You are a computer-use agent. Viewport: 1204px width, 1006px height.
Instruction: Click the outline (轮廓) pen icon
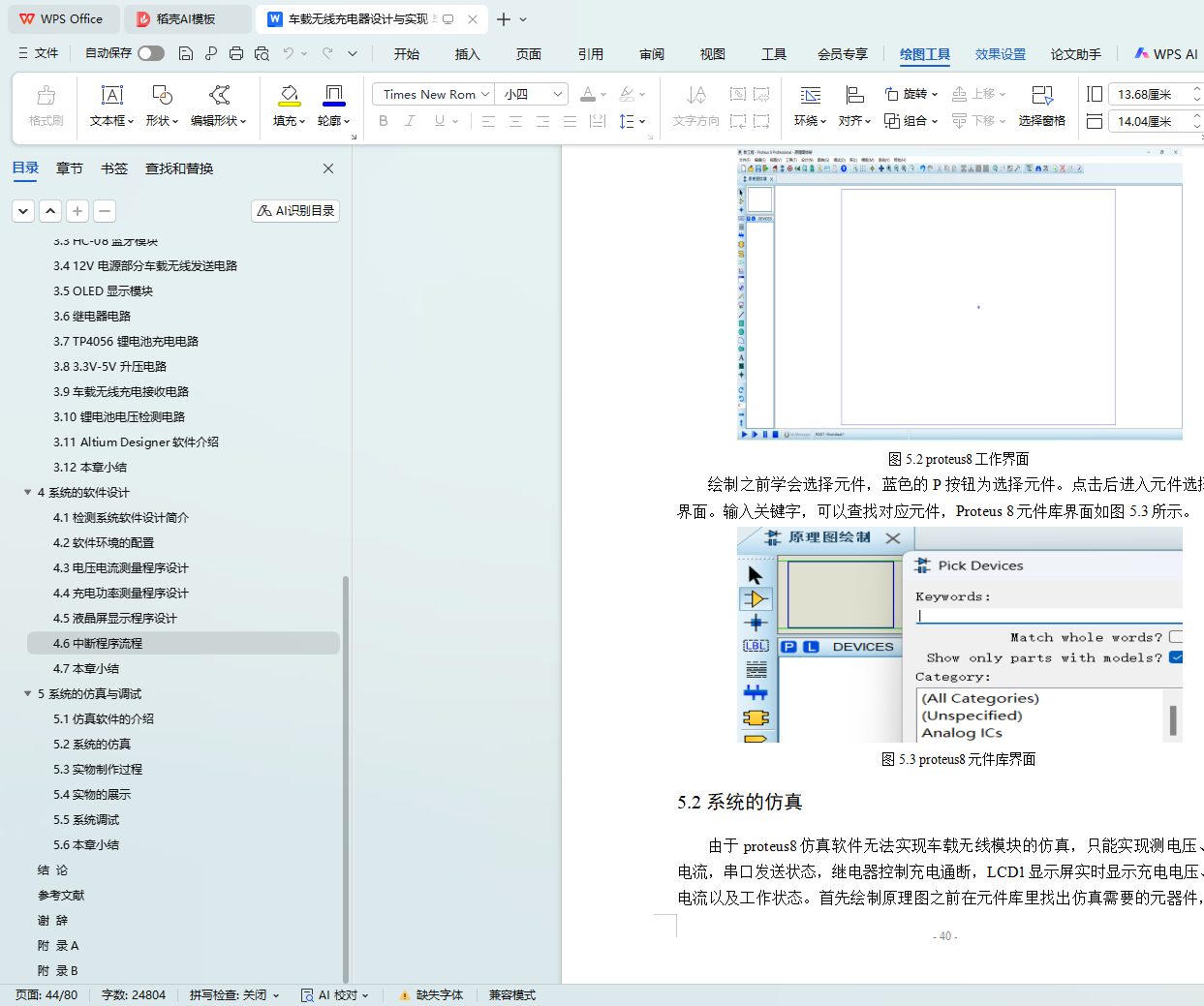(333, 95)
